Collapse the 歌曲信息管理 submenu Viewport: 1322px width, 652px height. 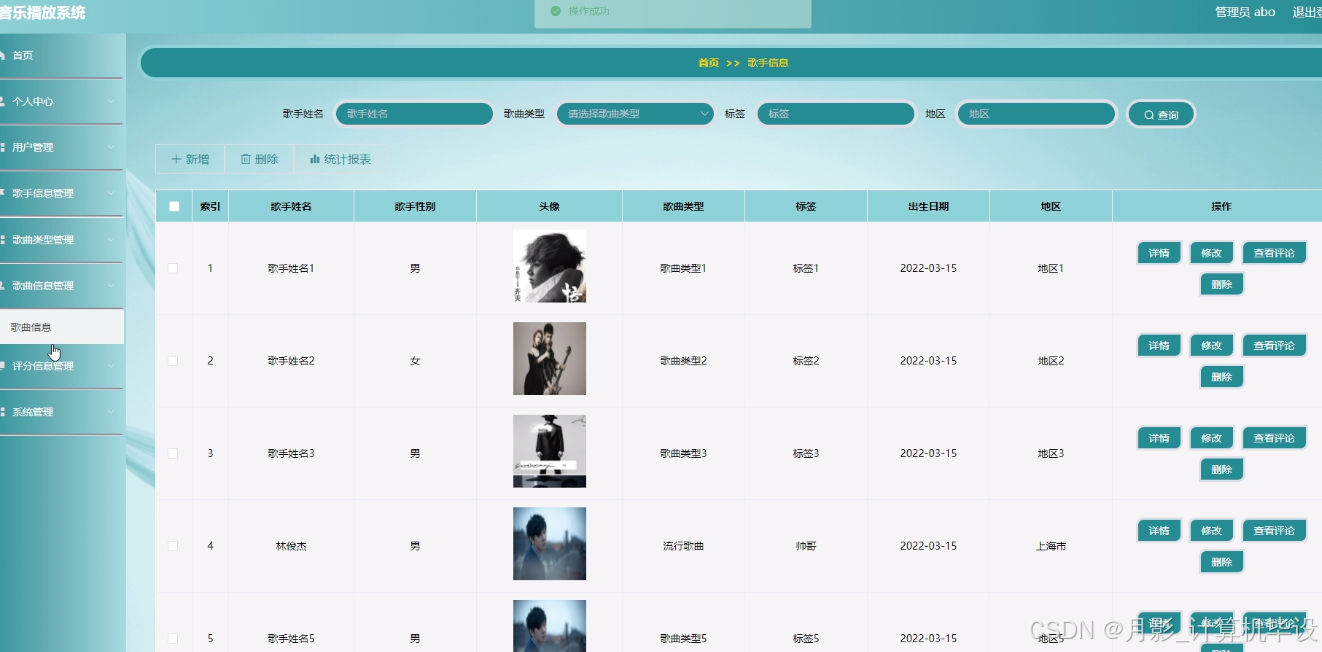click(112, 285)
